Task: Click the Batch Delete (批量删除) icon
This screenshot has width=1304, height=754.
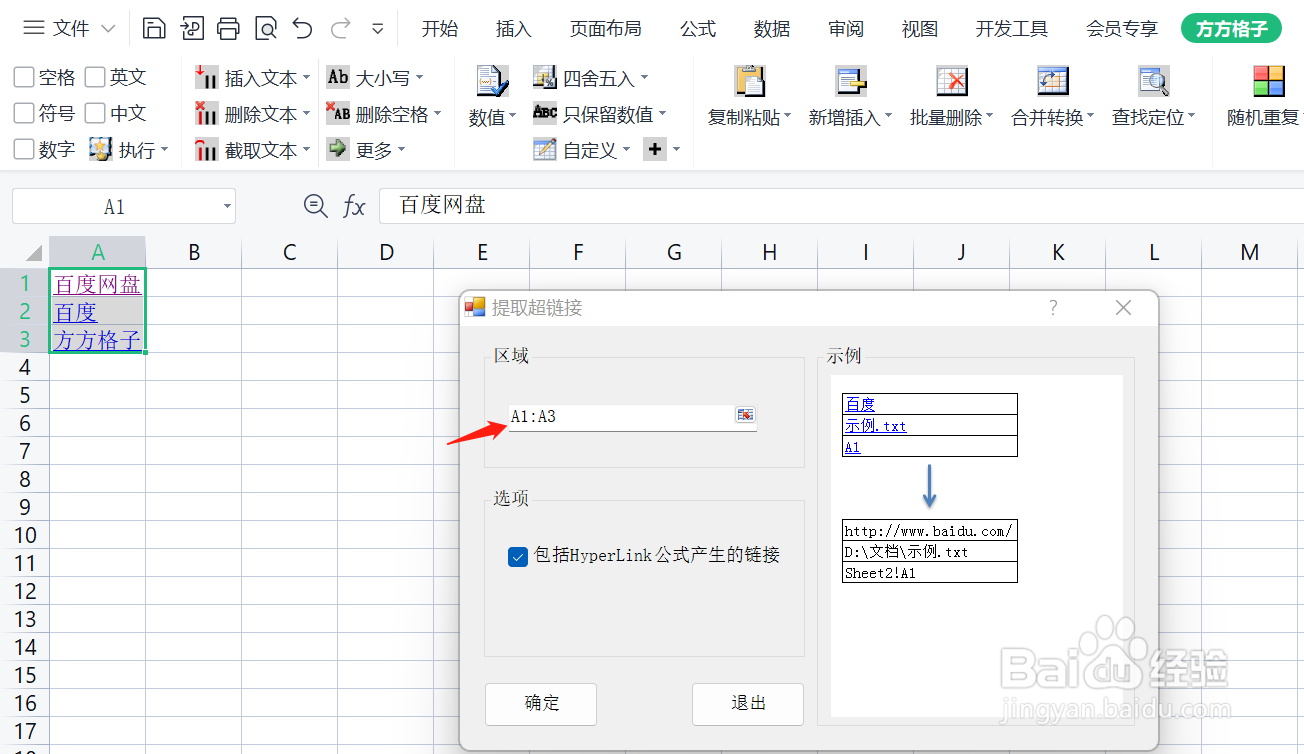Action: [x=951, y=82]
